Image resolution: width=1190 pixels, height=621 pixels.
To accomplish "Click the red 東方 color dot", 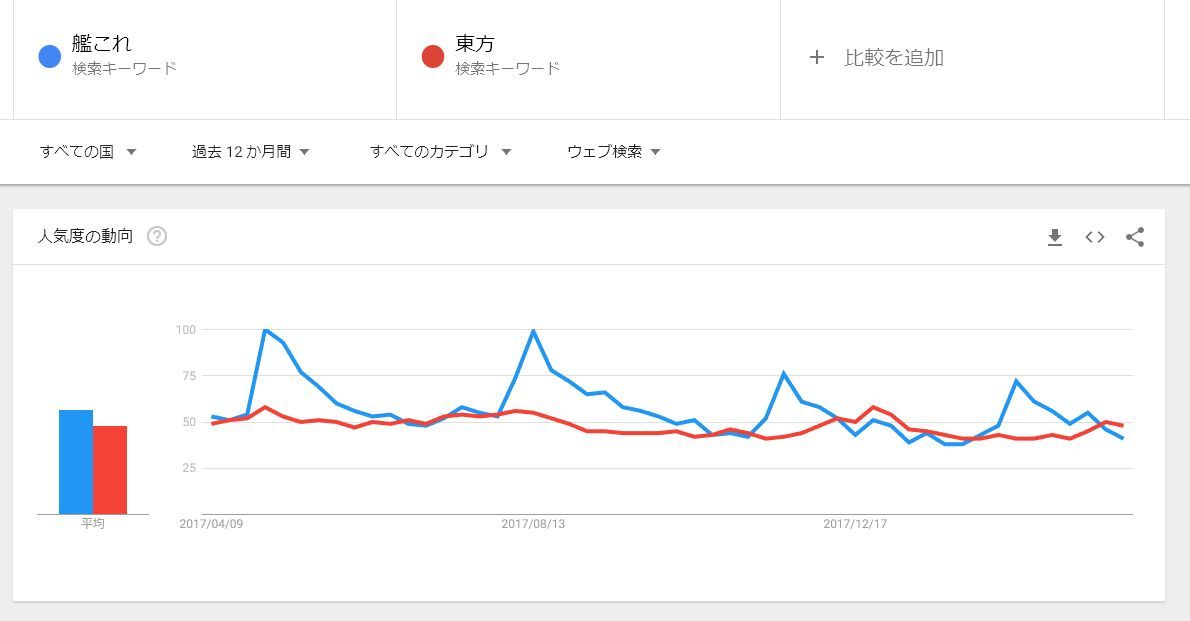I will click(x=433, y=56).
